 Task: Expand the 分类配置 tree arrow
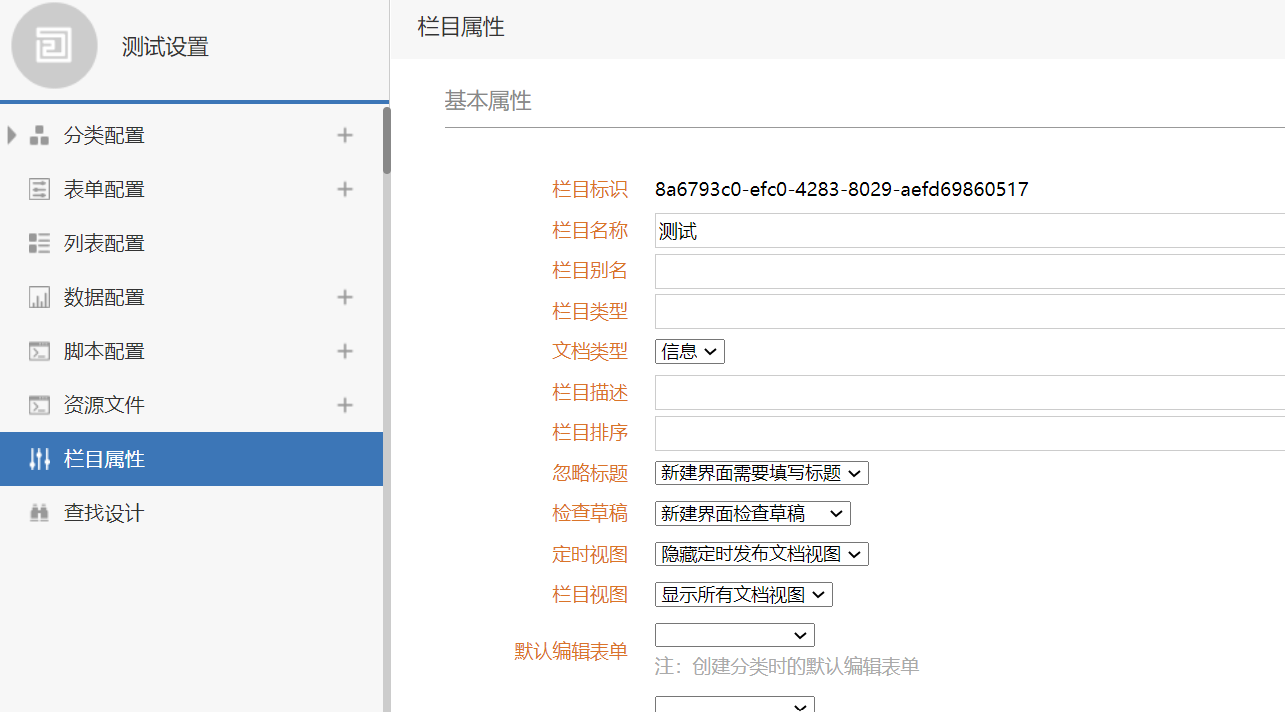tap(12, 135)
